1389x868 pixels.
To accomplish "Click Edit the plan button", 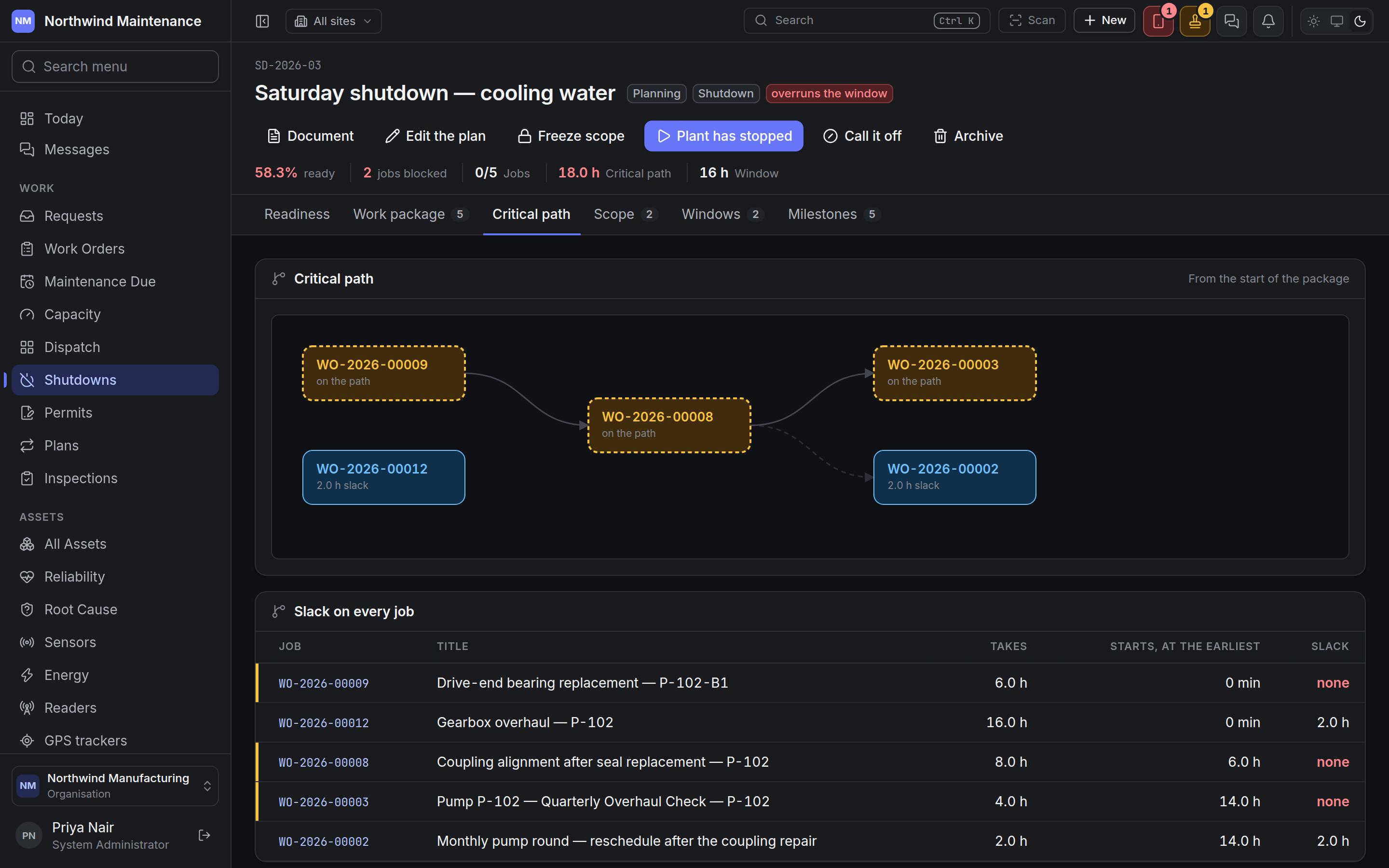I will (x=435, y=136).
